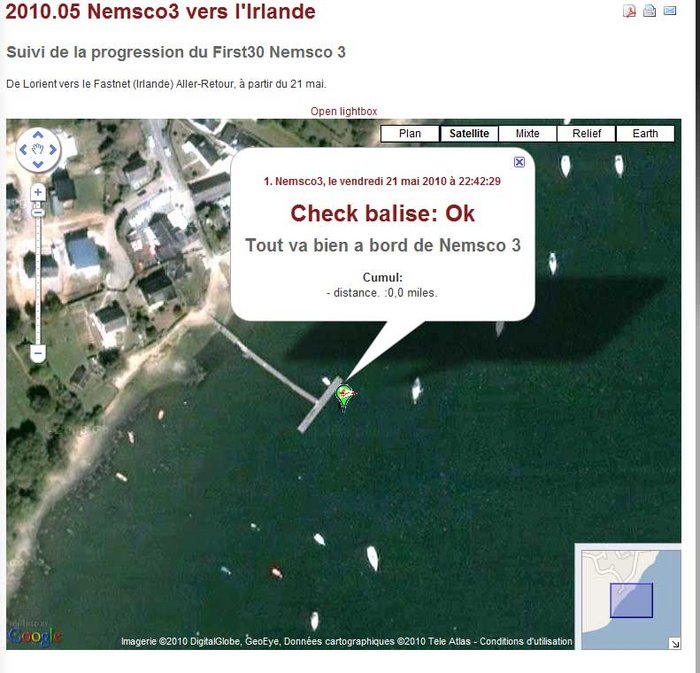Zoom in with the plus button
This screenshot has width=700, height=673.
38,192
